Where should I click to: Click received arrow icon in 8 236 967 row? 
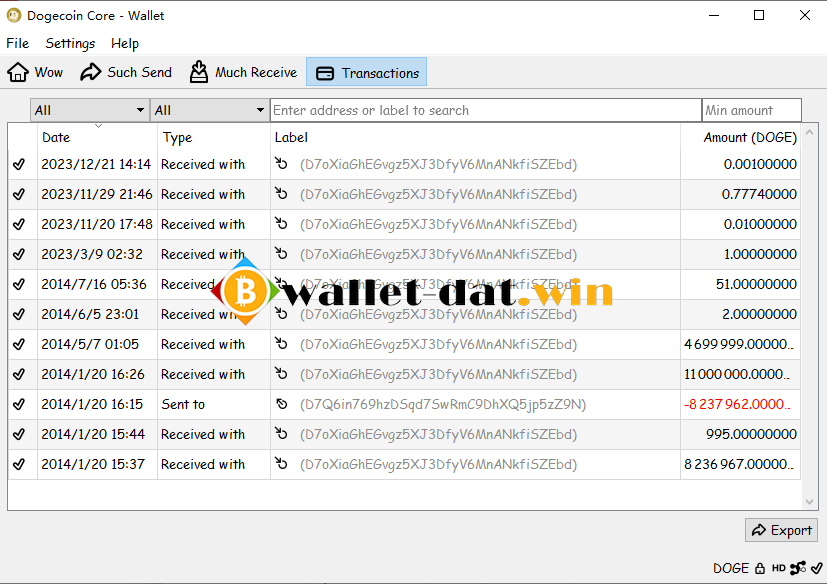[281, 464]
